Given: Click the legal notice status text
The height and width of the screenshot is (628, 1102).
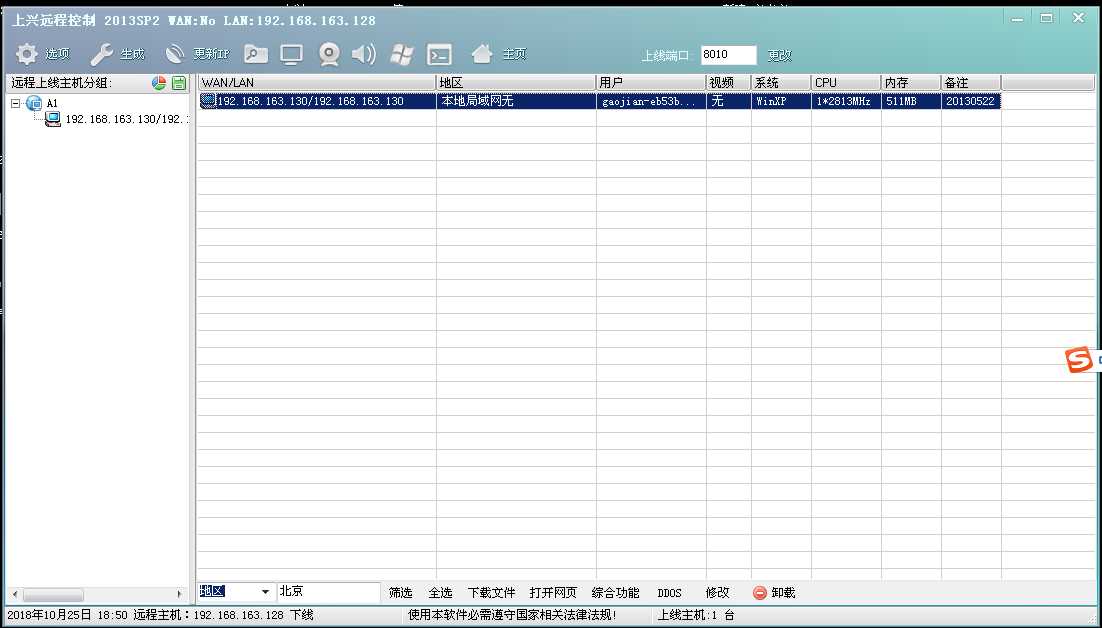Looking at the screenshot, I should coord(512,615).
